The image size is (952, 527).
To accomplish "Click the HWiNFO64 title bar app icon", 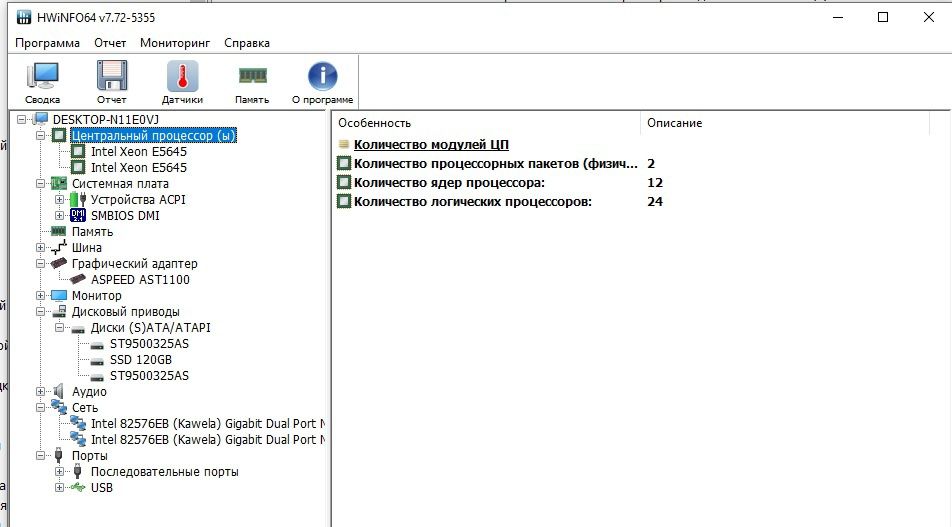I will 24,17.
